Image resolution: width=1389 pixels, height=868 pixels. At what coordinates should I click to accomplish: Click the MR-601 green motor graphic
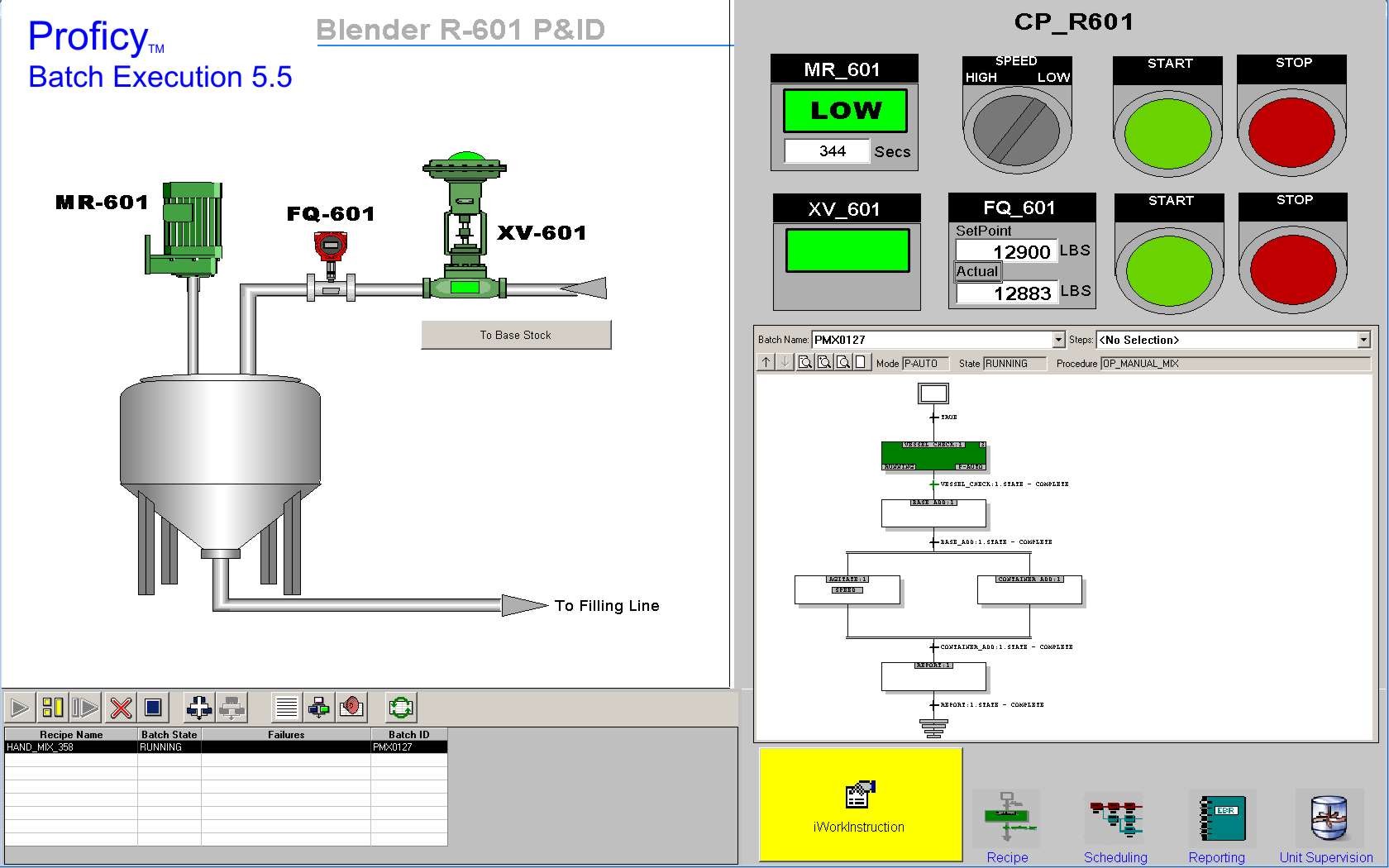click(x=184, y=228)
